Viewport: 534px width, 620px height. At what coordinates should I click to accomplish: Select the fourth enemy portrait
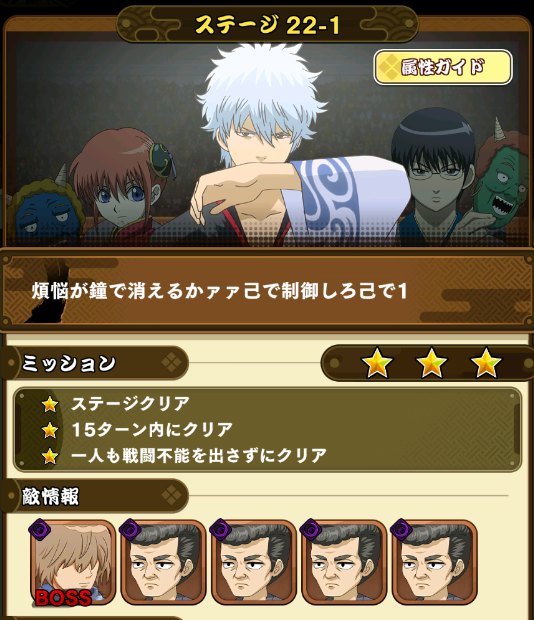coord(344,563)
